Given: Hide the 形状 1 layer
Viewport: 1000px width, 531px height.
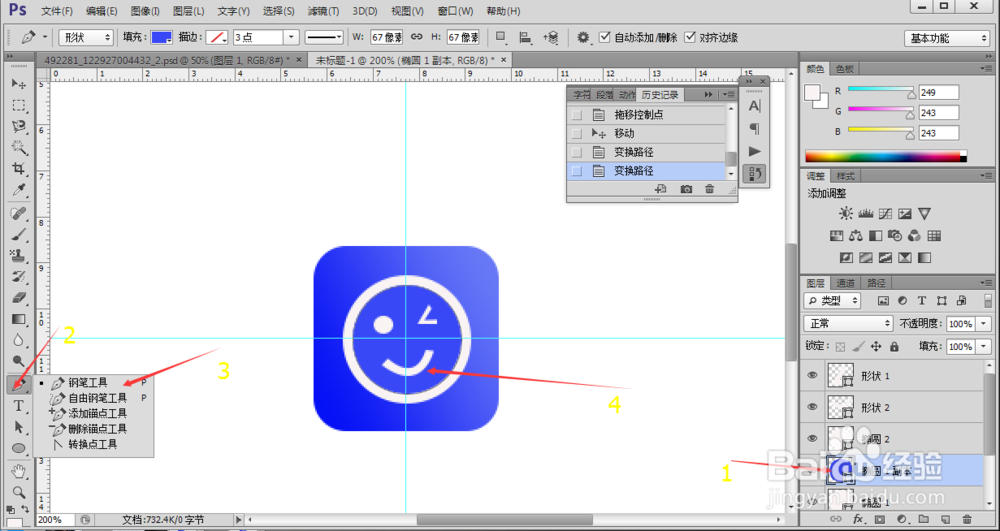Looking at the screenshot, I should 812,375.
